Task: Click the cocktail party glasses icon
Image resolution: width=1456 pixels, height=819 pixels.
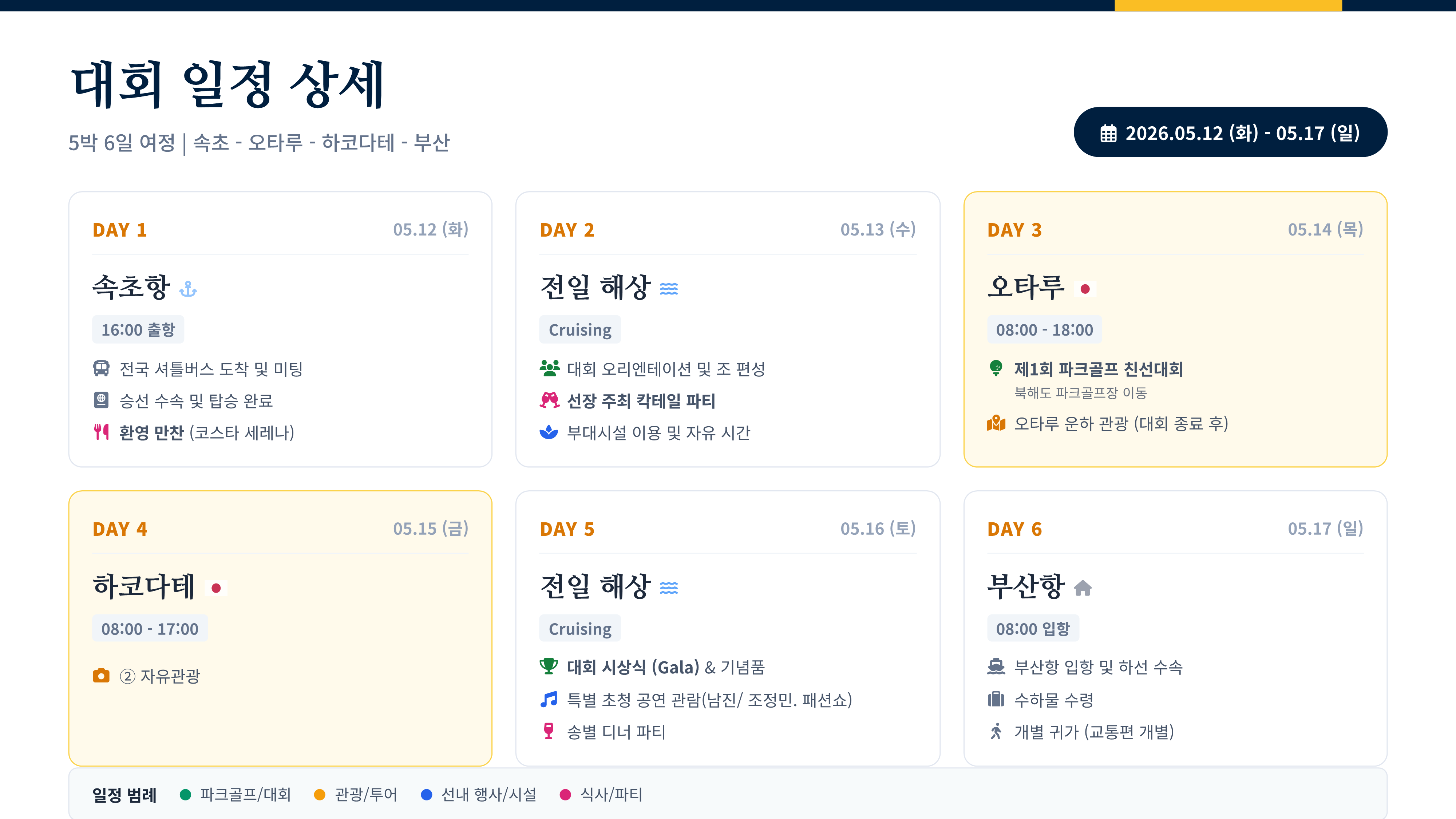Action: point(549,400)
